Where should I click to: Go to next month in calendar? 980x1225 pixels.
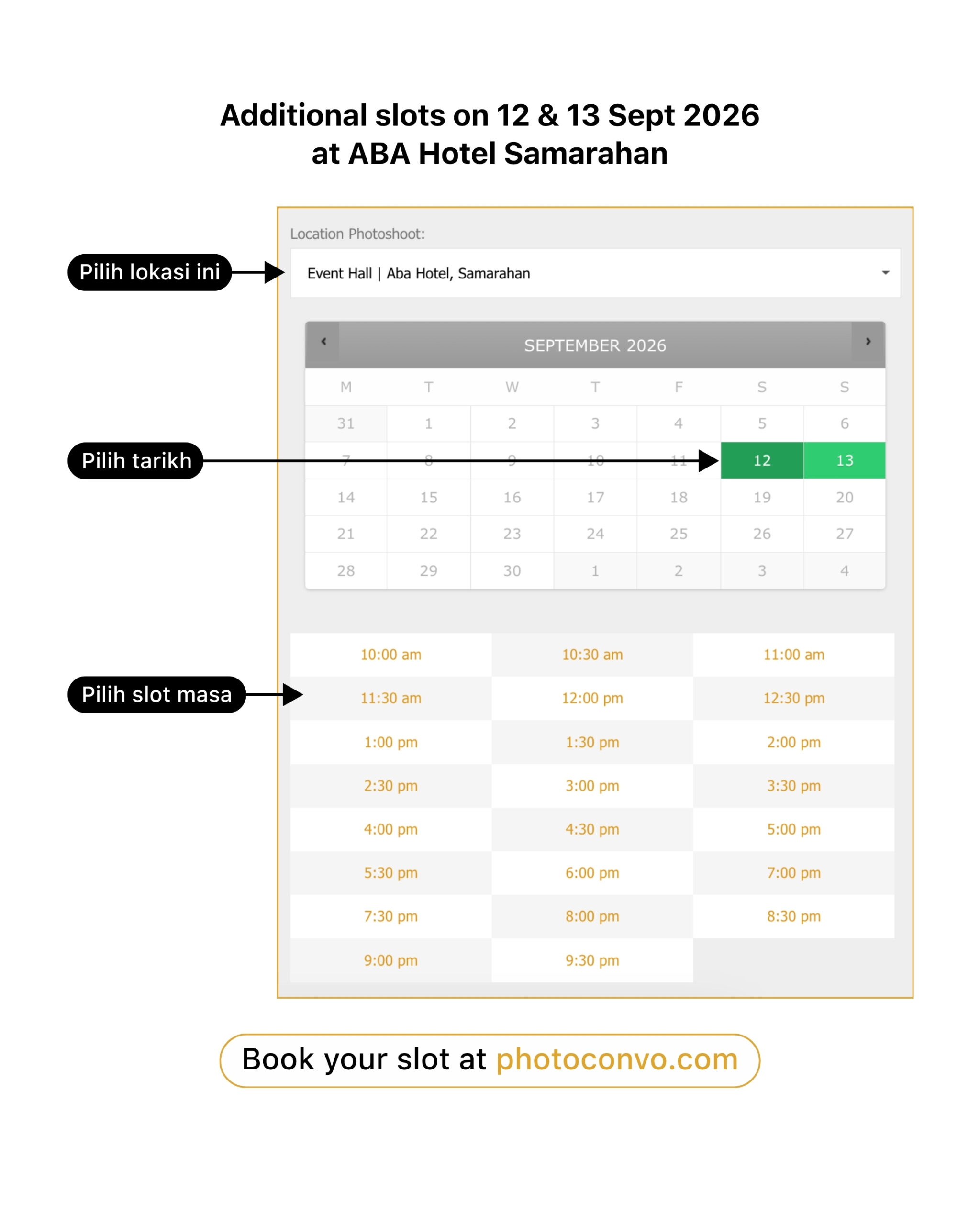tap(868, 342)
